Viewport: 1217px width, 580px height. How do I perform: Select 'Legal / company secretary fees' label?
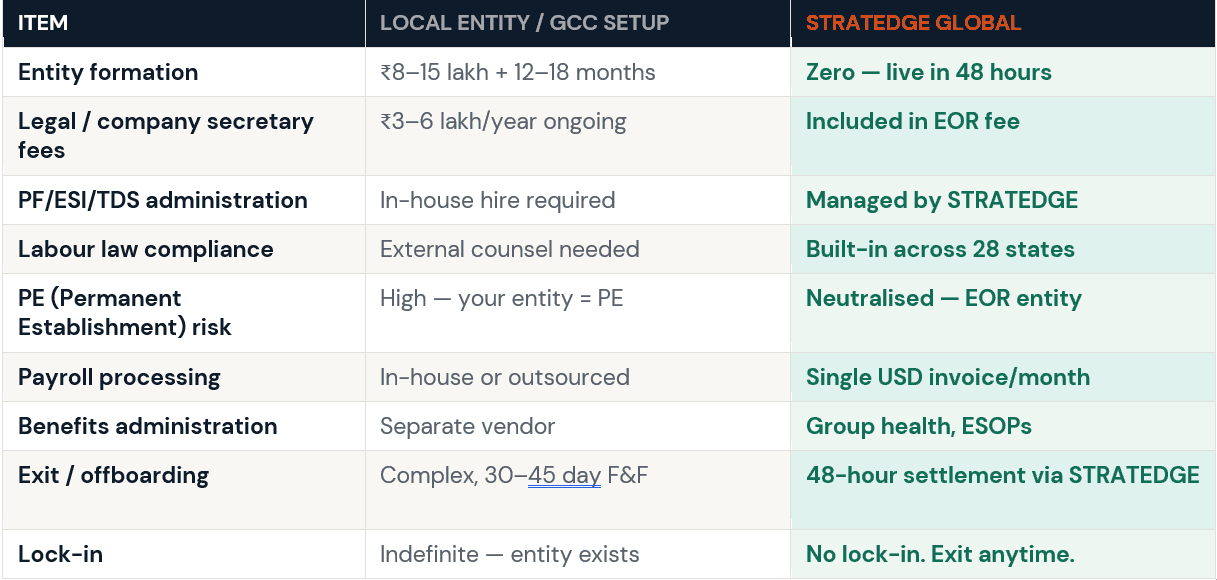click(x=166, y=136)
